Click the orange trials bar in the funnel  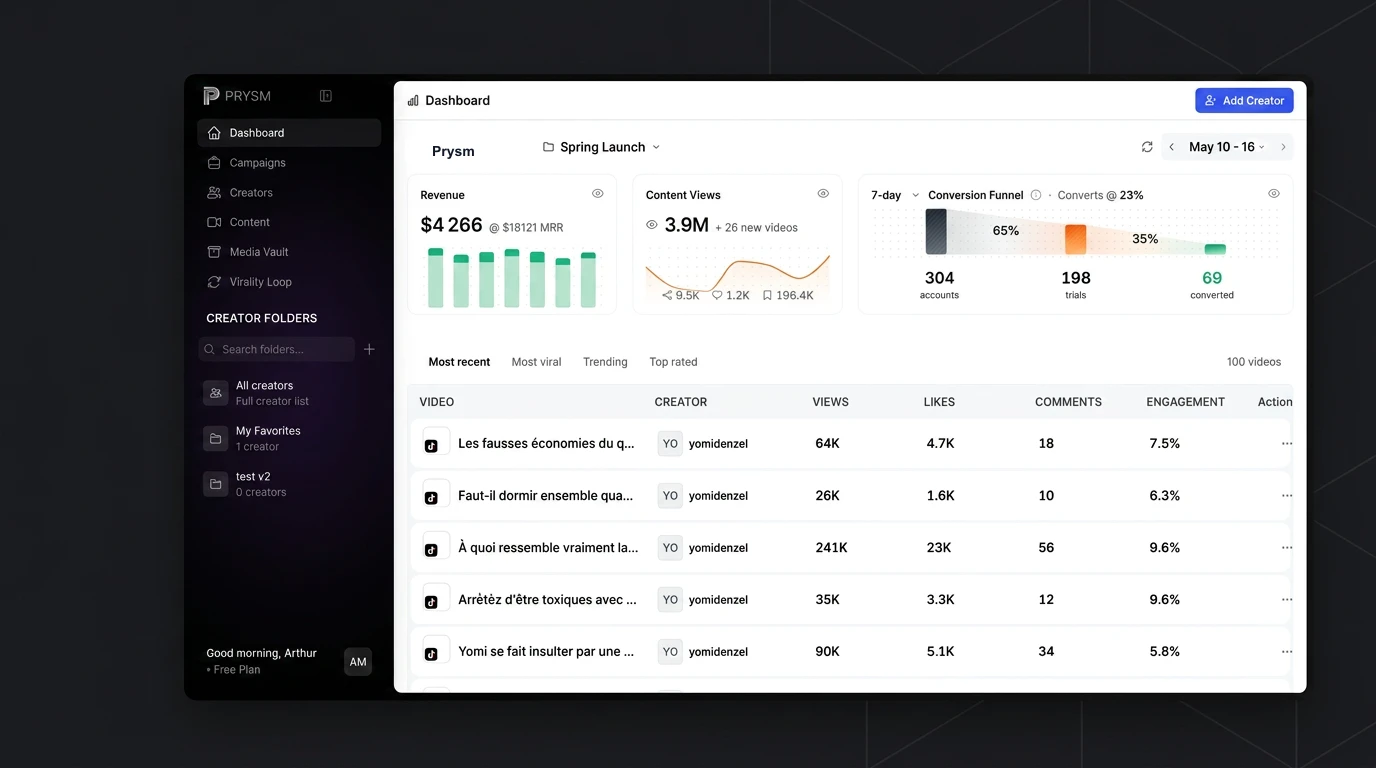(1075, 239)
